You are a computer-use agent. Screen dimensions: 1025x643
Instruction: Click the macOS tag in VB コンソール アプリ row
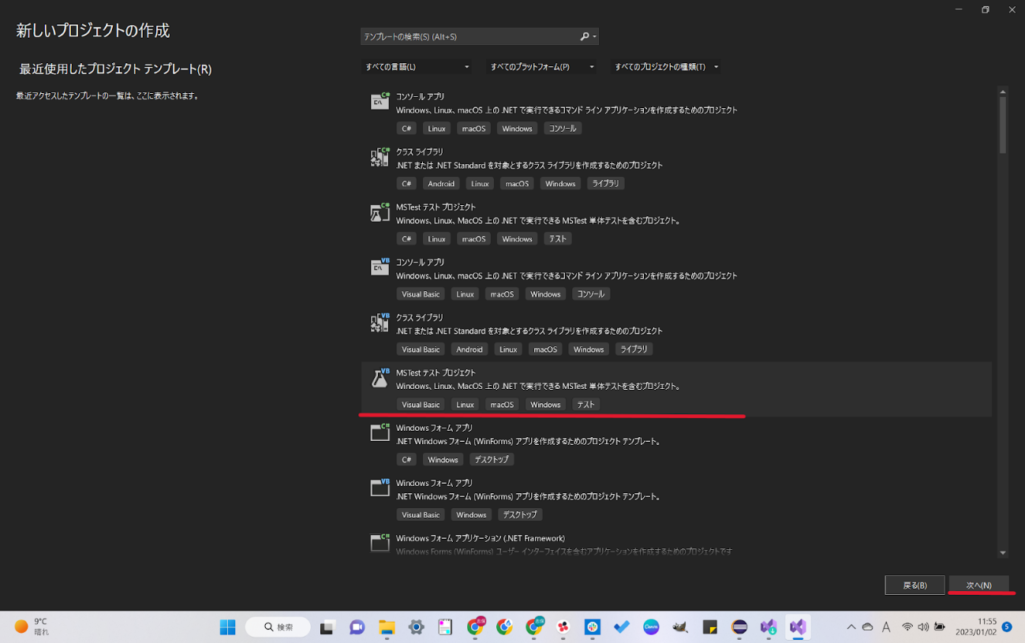coord(502,294)
